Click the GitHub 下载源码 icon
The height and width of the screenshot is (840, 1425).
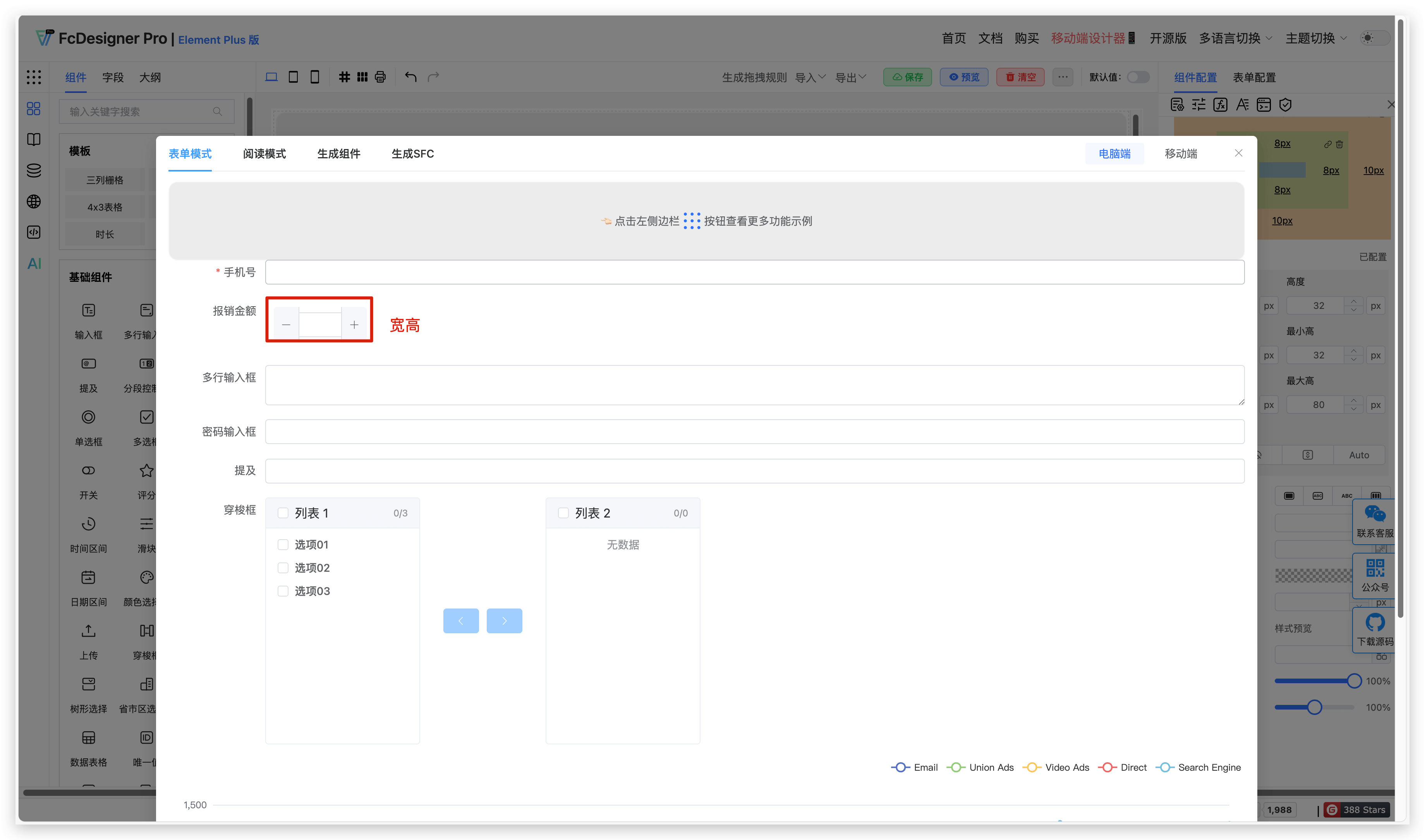click(1375, 622)
